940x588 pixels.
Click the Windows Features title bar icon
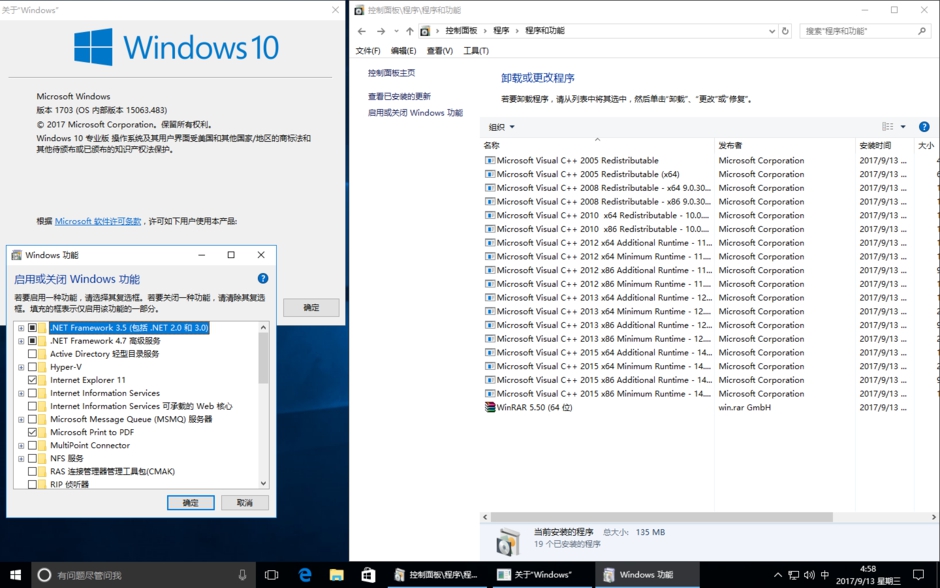(x=16, y=255)
